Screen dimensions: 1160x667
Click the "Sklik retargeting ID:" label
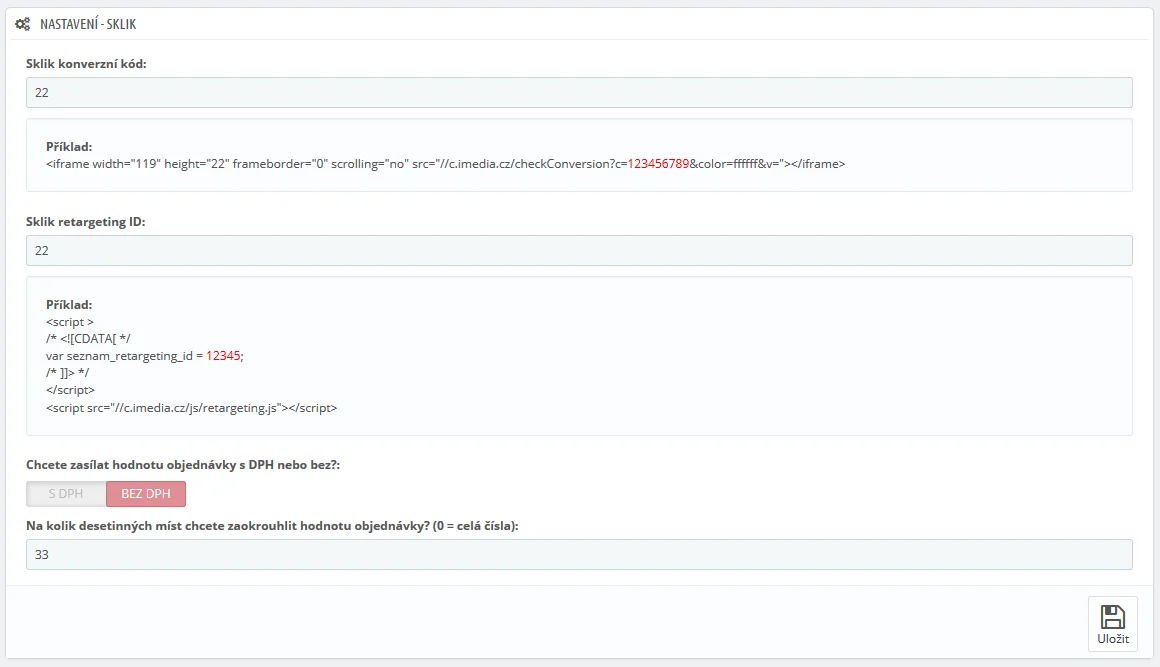[x=86, y=221]
